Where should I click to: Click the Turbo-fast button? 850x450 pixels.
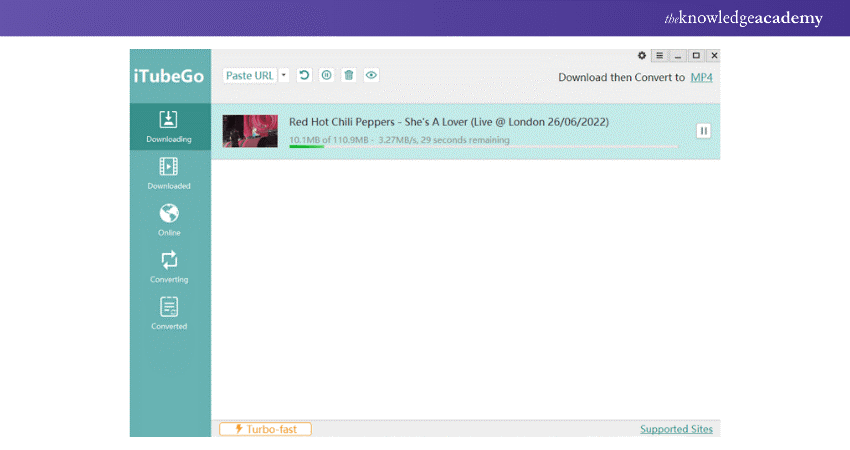pyautogui.click(x=266, y=429)
